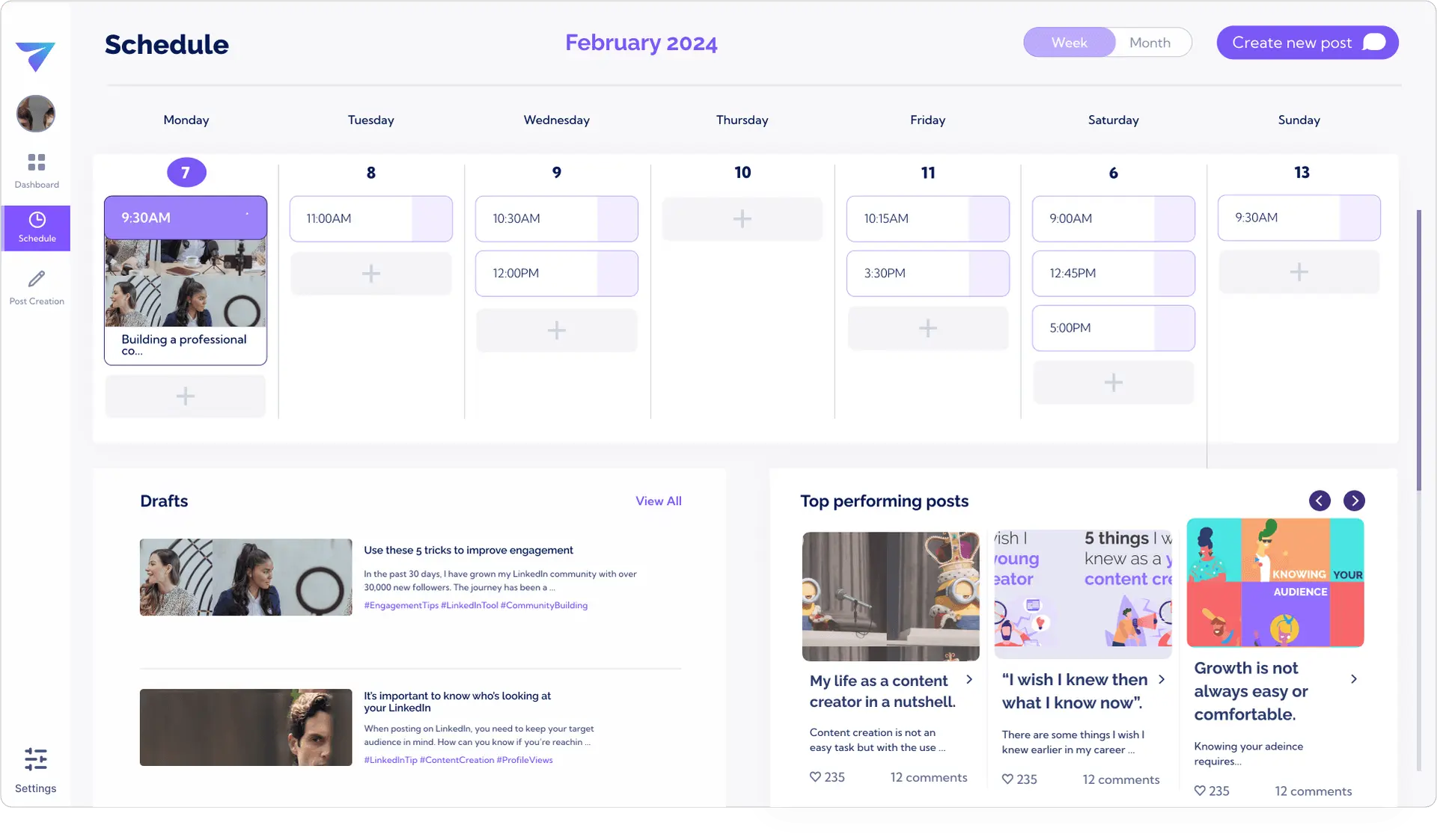Click the page vertical scrollbar
Screen dimensions: 1437x840
point(1418,350)
